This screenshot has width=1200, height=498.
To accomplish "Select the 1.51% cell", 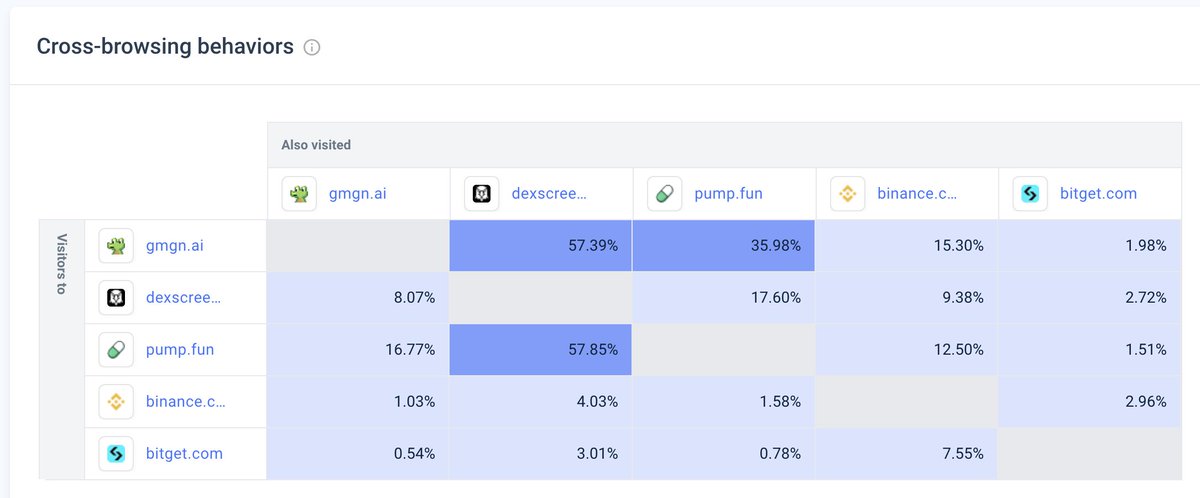I will pos(1090,350).
